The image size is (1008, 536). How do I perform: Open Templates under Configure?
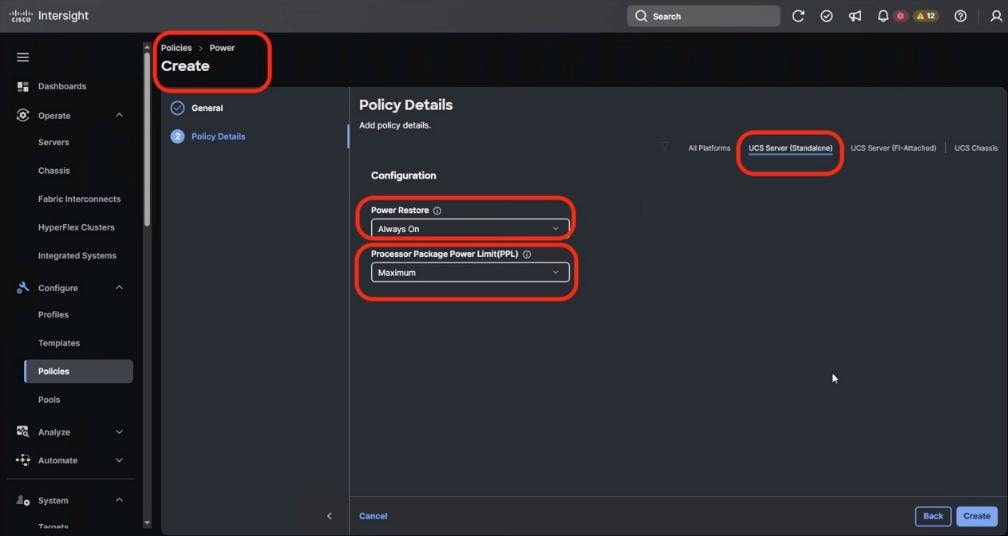[59, 343]
